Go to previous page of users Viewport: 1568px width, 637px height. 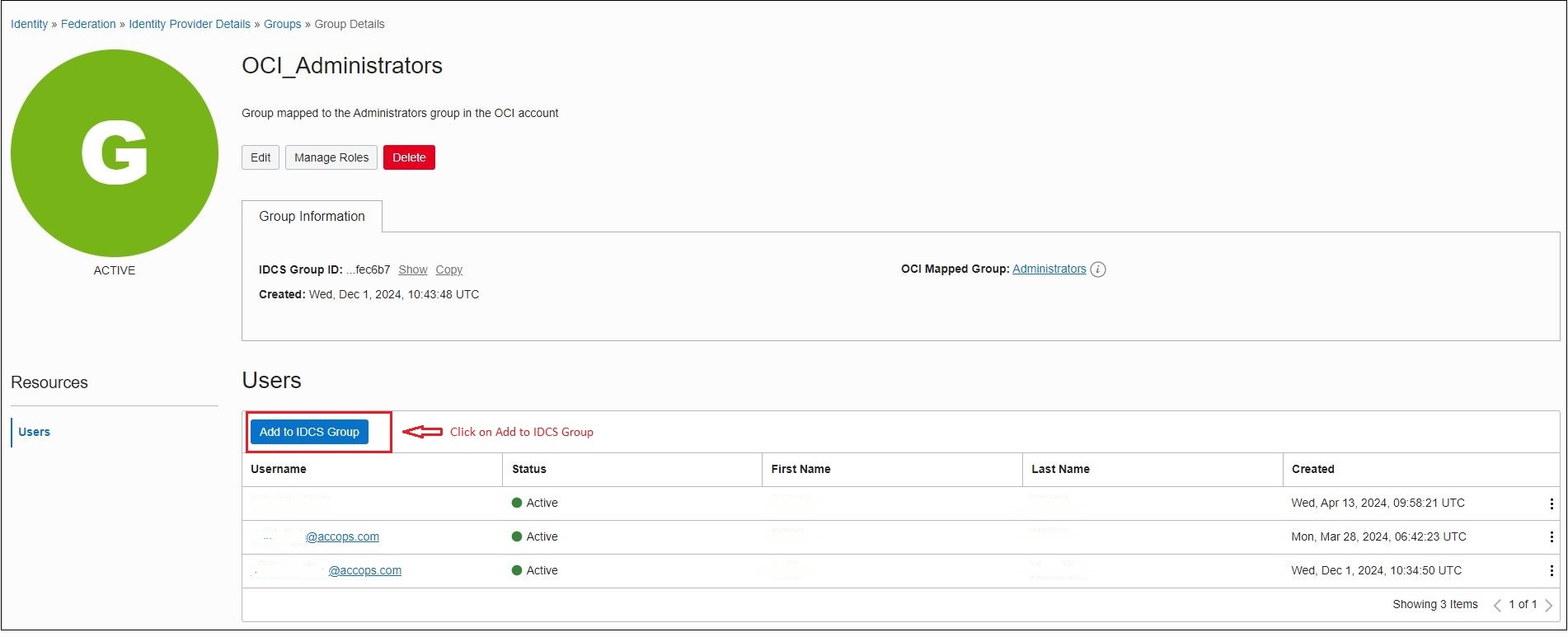coord(1497,605)
